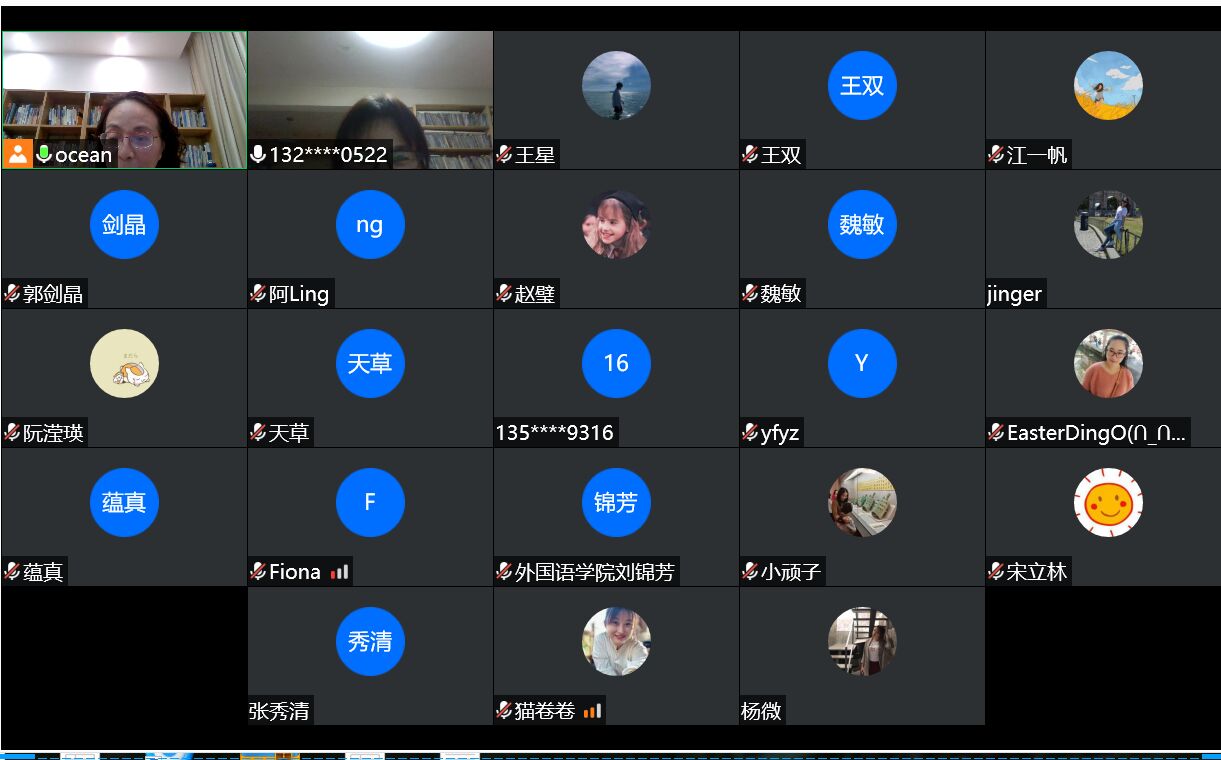Click the smiley sun avatar of 宋立林
The image size is (1221, 760).
click(x=1108, y=503)
